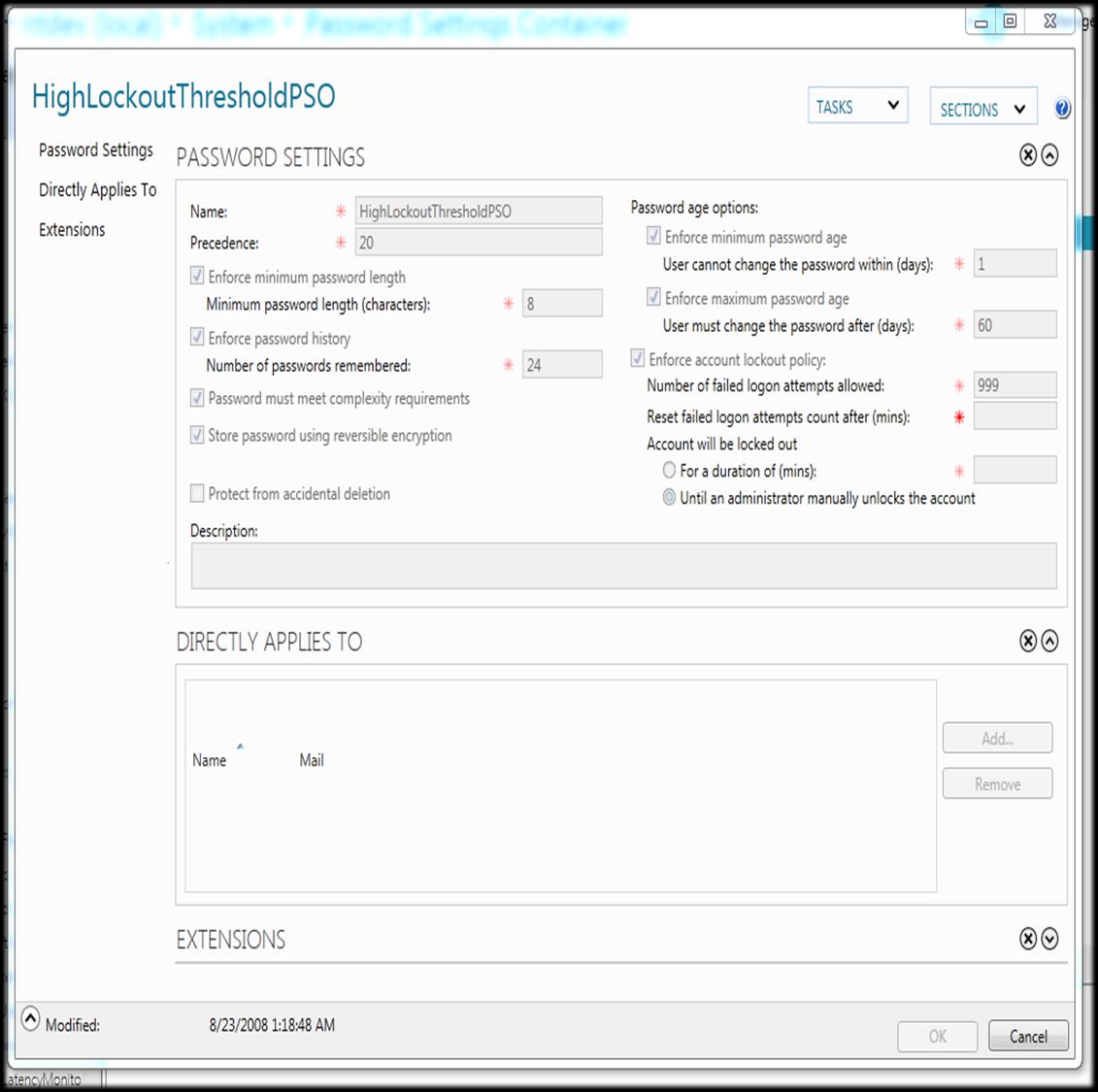This screenshot has height=1092, width=1098.
Task: Click the Modified date 8/23/2008 1:18:48 AM
Action: click(273, 1025)
